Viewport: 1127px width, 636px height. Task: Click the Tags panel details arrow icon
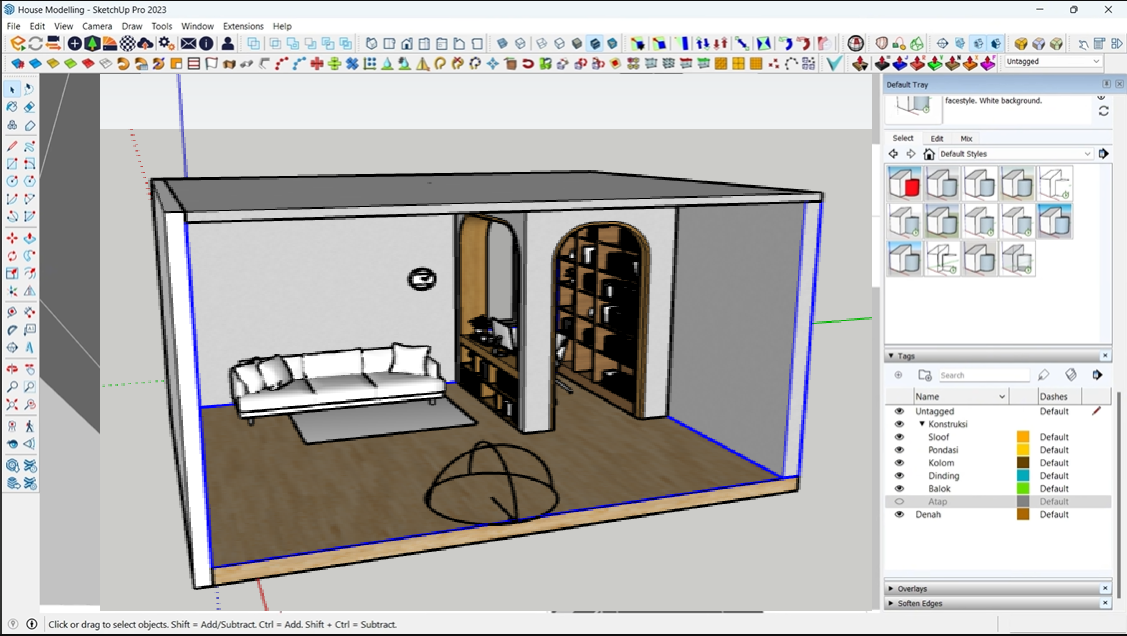point(1097,375)
